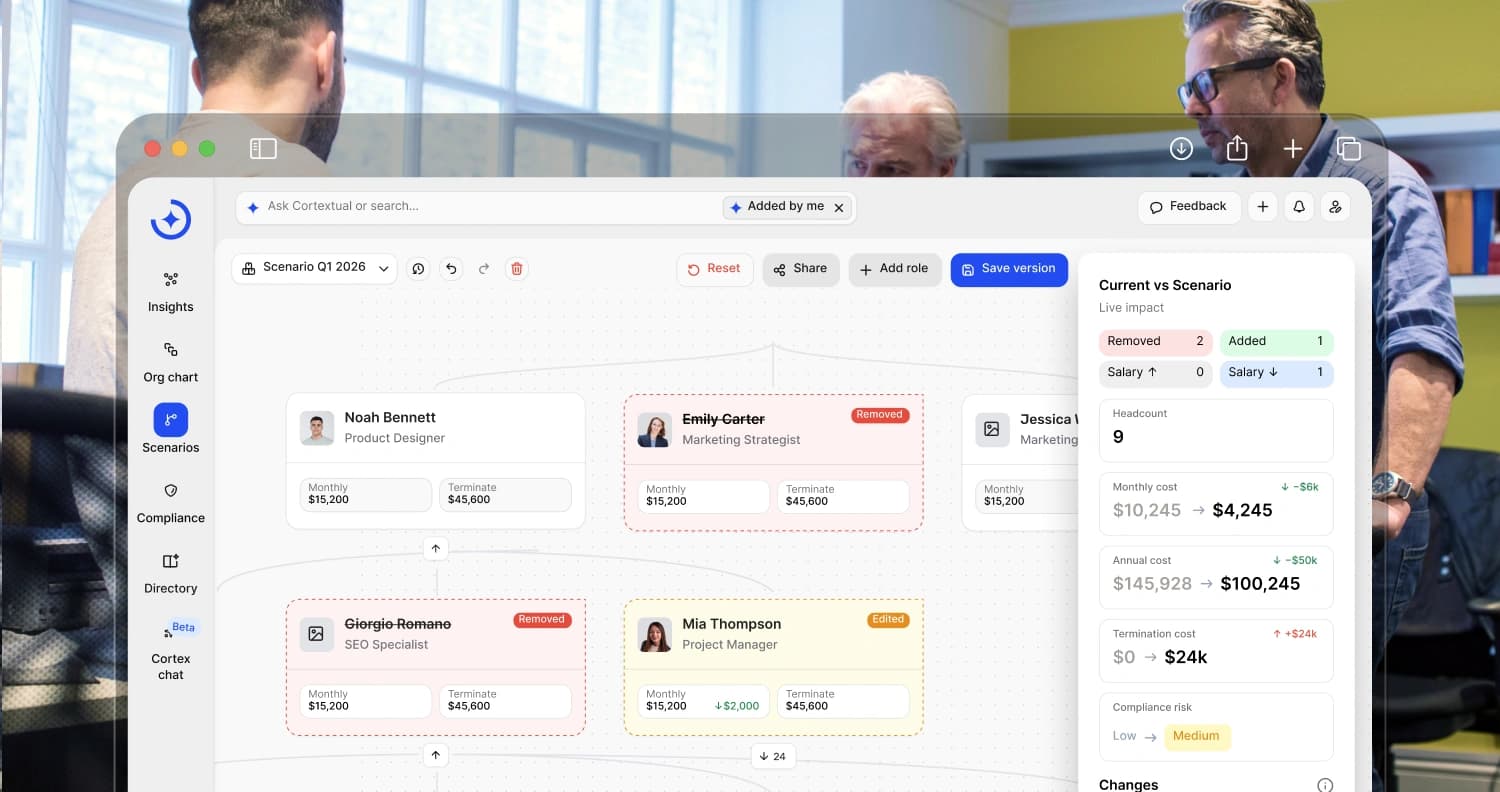Expand the Scenario Q1 2026 dropdown
This screenshot has width=1500, height=792.
315,268
